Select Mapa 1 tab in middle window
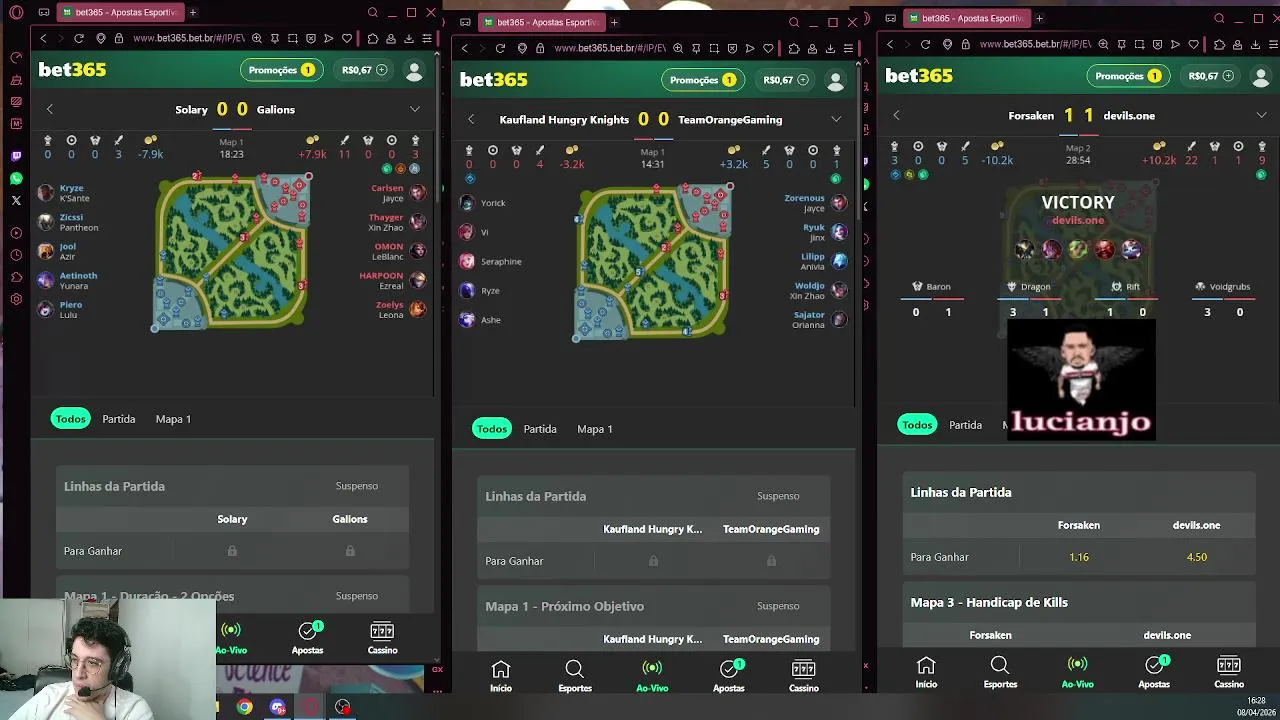The height and width of the screenshot is (720, 1280). (x=594, y=429)
